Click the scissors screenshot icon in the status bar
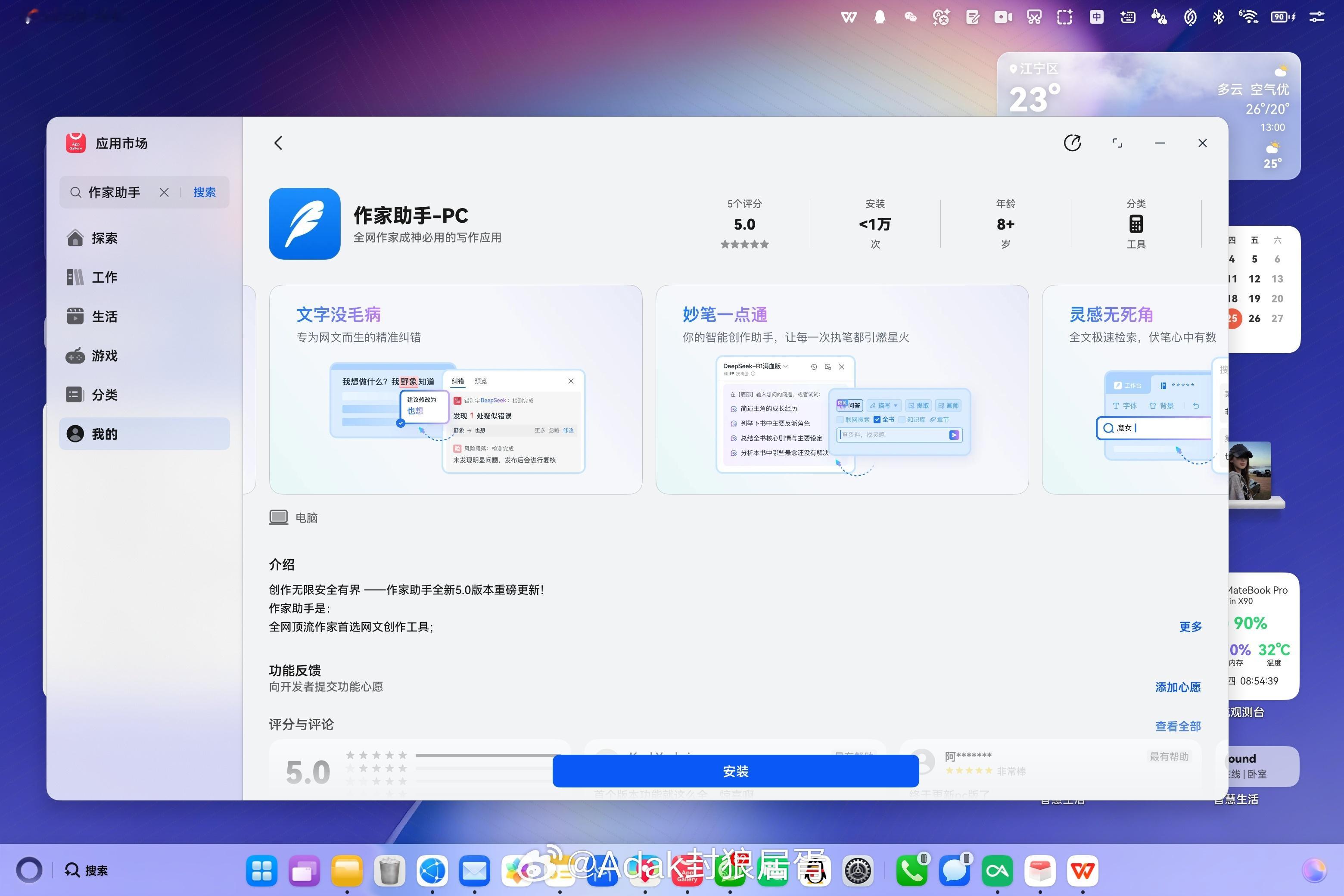 click(x=1034, y=17)
